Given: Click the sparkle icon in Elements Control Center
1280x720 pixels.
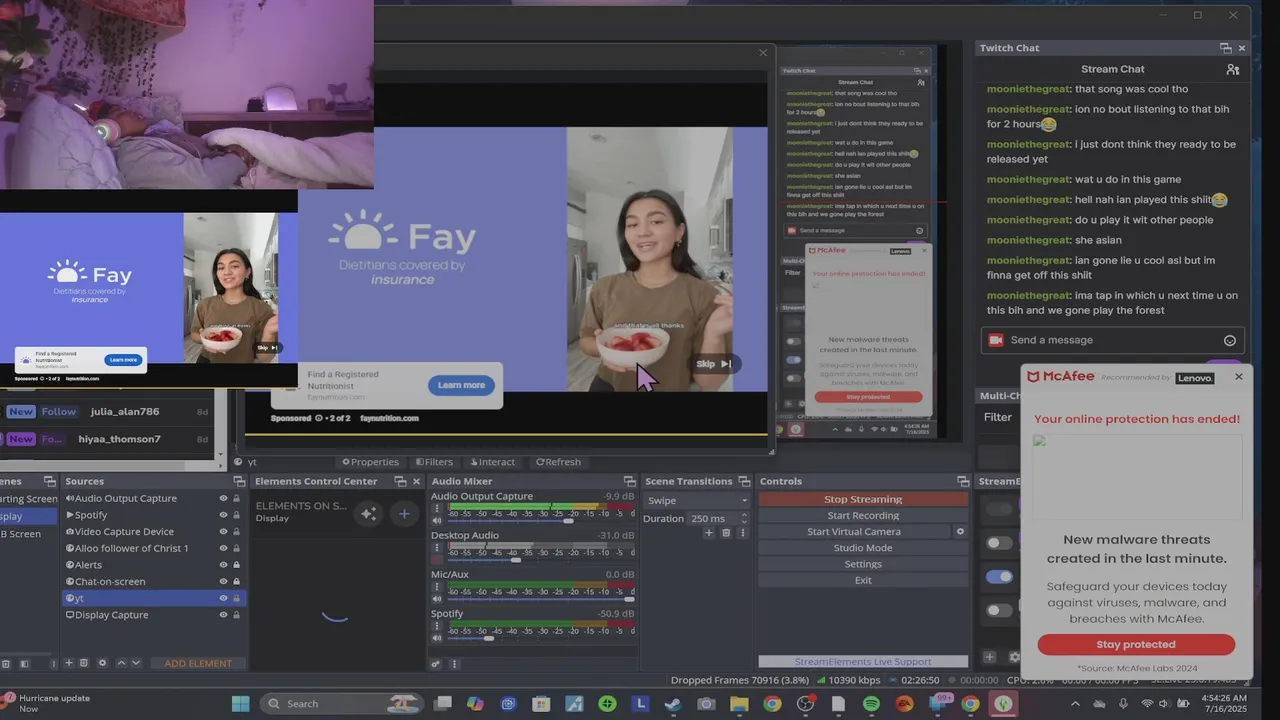Looking at the screenshot, I should click(368, 513).
